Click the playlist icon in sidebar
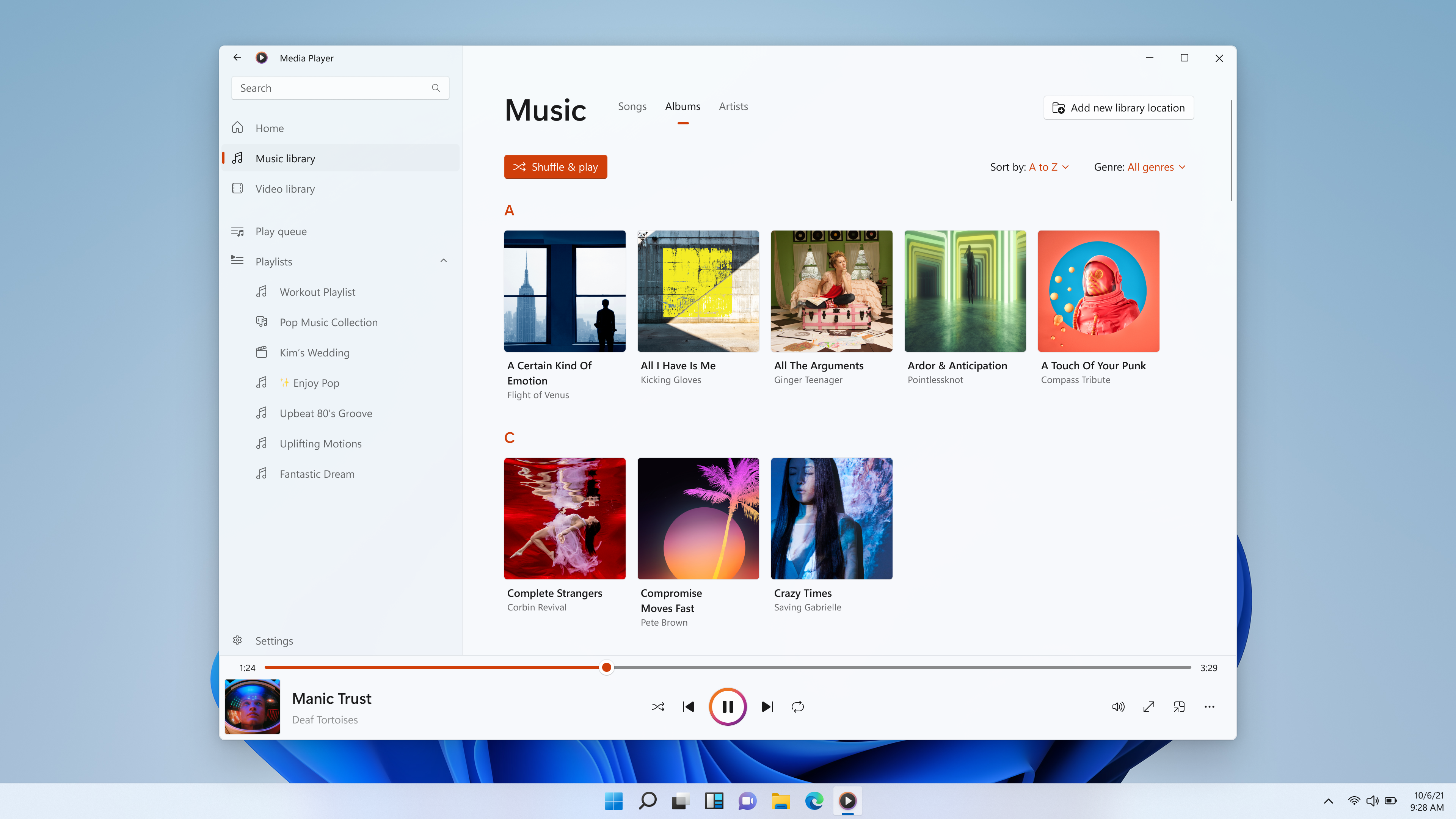The width and height of the screenshot is (1456, 819). coord(237,261)
